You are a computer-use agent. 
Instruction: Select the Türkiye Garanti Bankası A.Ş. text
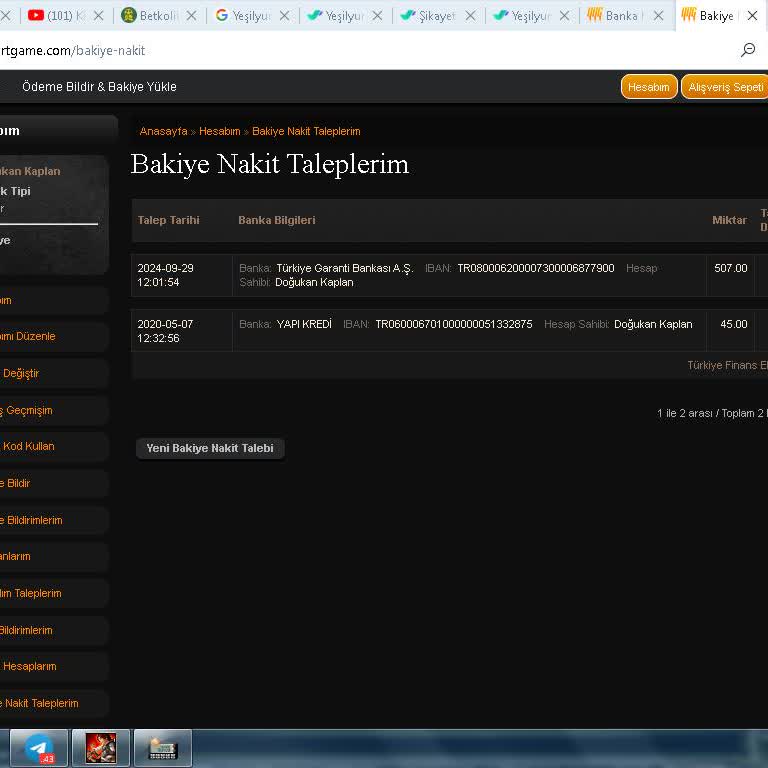345,268
